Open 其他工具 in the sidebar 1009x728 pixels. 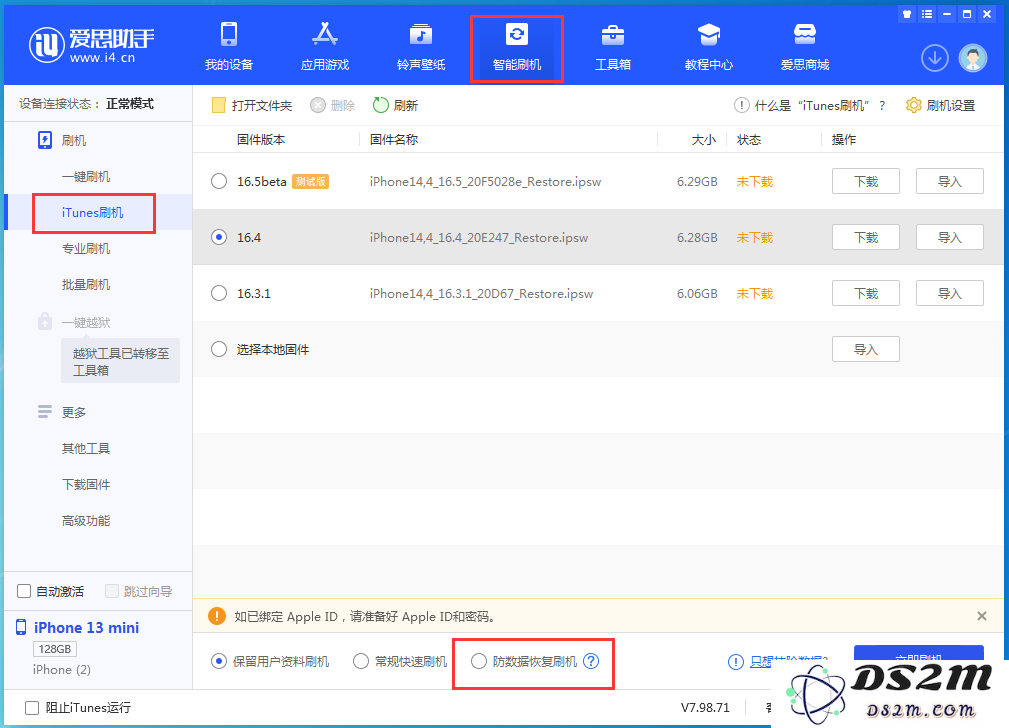pyautogui.click(x=86, y=448)
